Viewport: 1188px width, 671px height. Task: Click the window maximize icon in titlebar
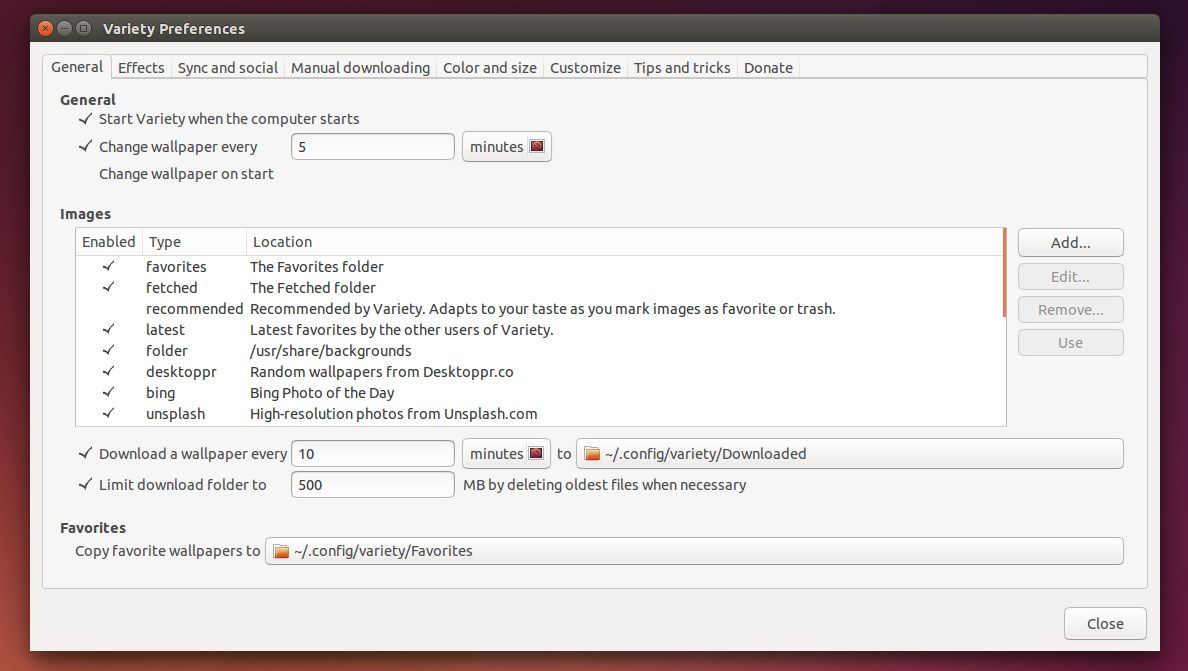[84, 28]
